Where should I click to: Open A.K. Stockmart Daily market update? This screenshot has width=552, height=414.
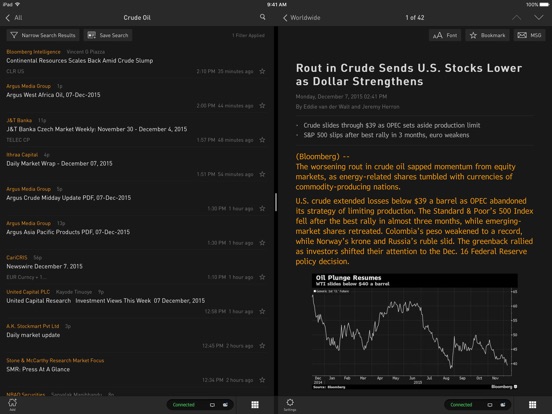(x=33, y=335)
